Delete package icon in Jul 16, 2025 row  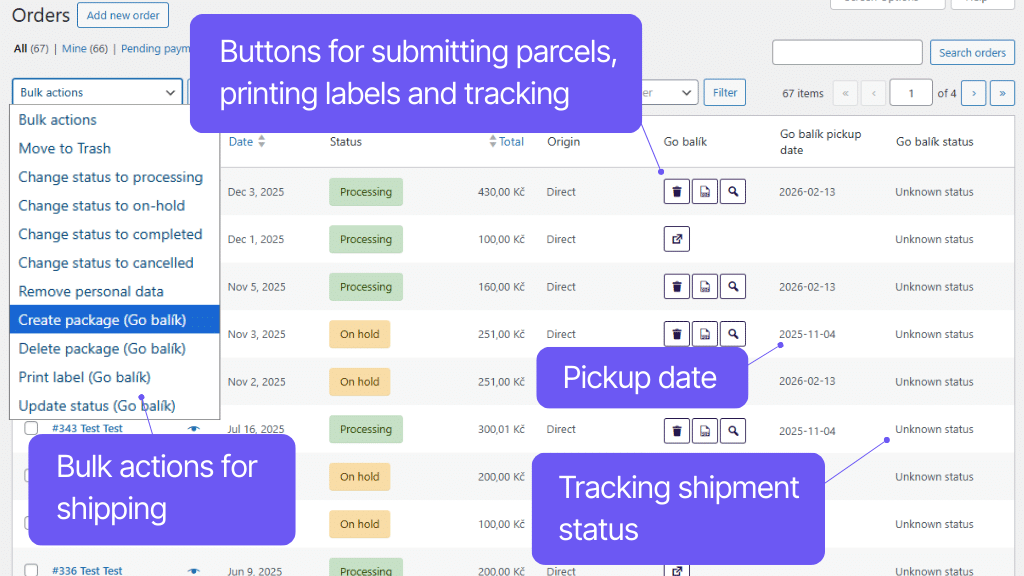pyautogui.click(x=677, y=431)
